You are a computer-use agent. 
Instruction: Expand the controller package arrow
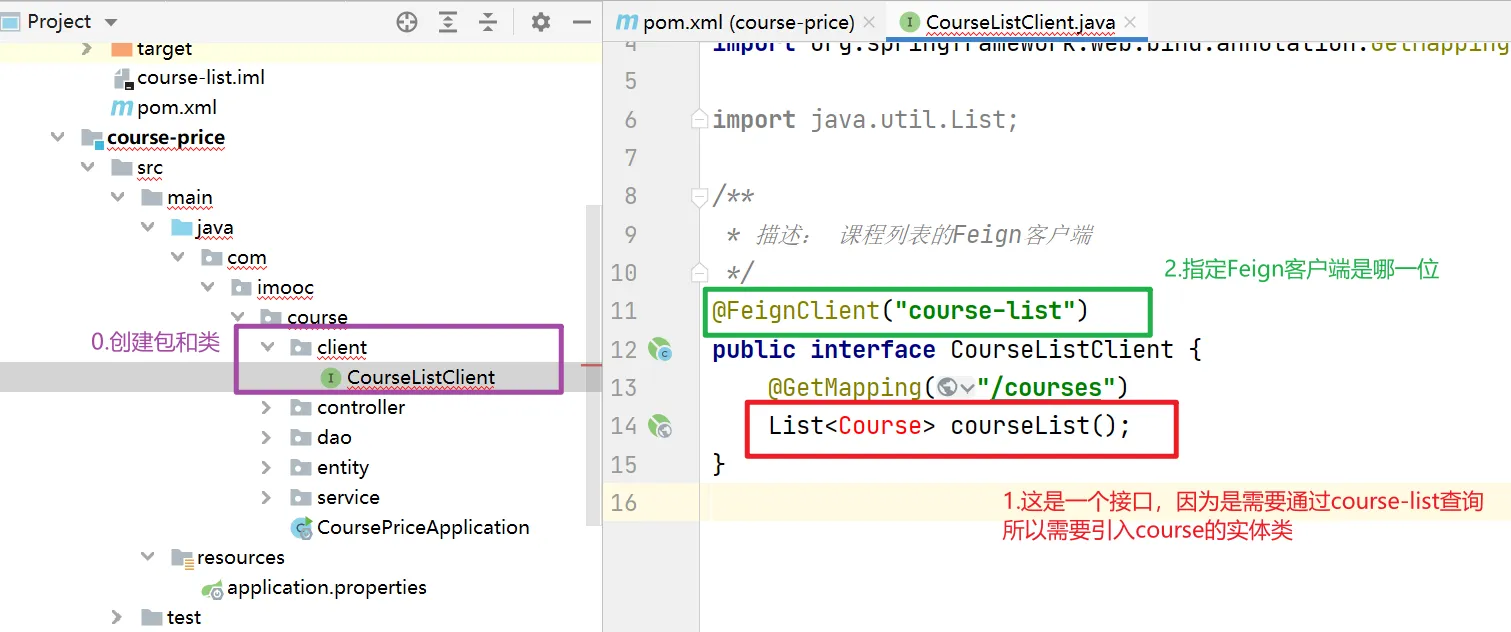pos(266,407)
